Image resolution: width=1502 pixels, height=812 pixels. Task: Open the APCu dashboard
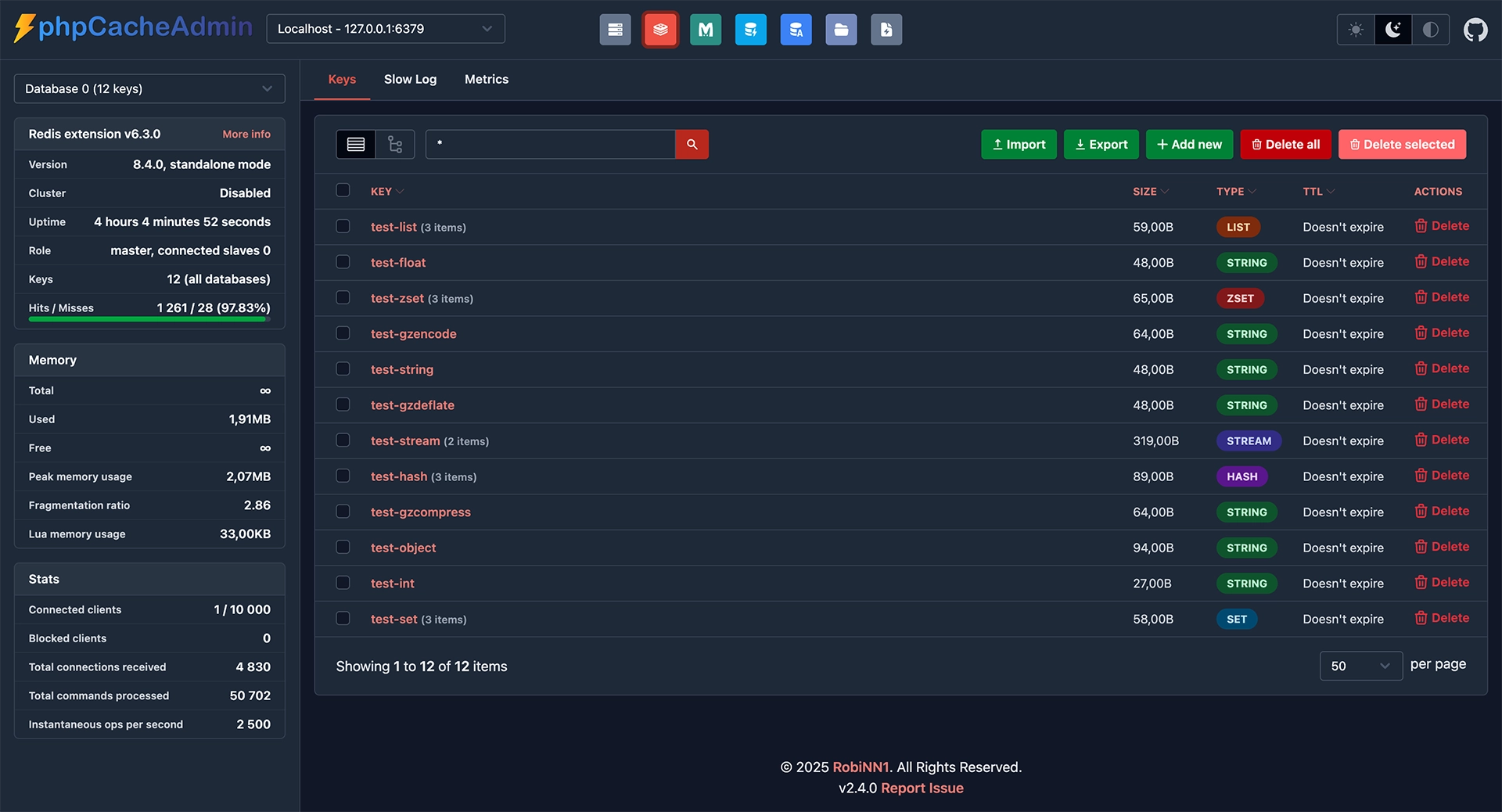(x=796, y=29)
